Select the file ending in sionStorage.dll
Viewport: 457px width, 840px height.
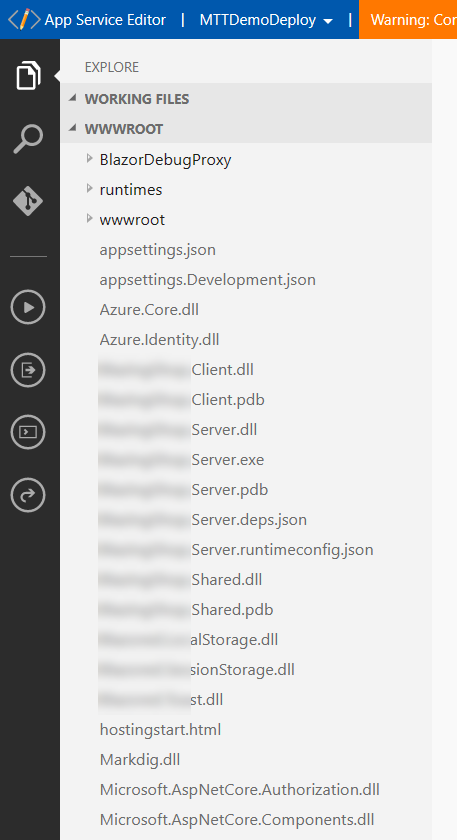(197, 670)
